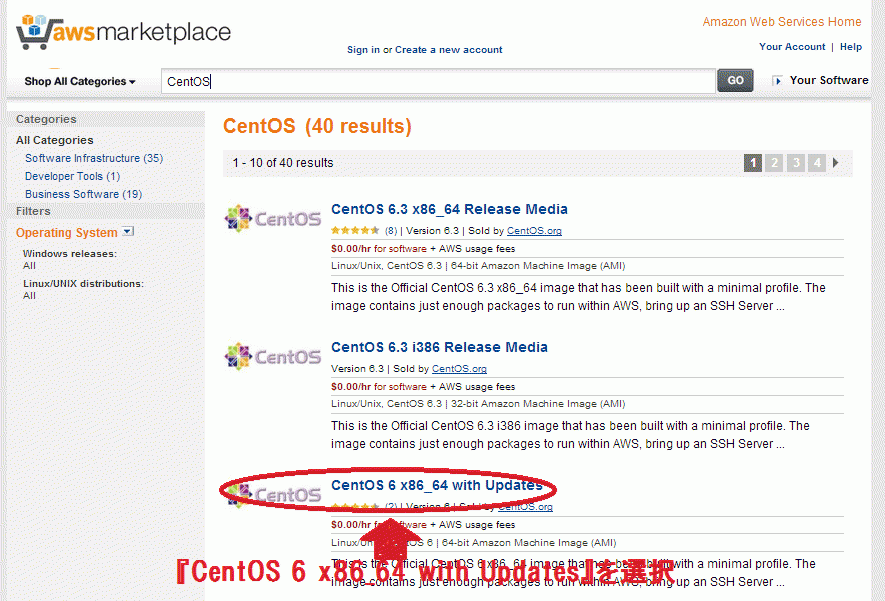Open the Help link
Viewport: 885px width, 601px height.
coord(851,47)
